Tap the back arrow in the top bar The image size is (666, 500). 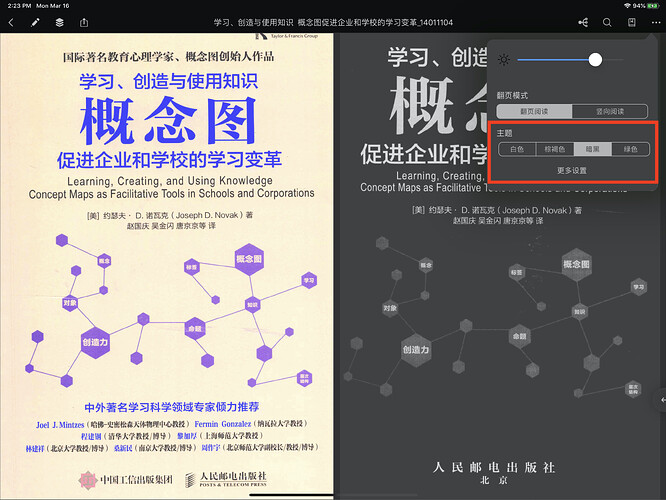11,23
